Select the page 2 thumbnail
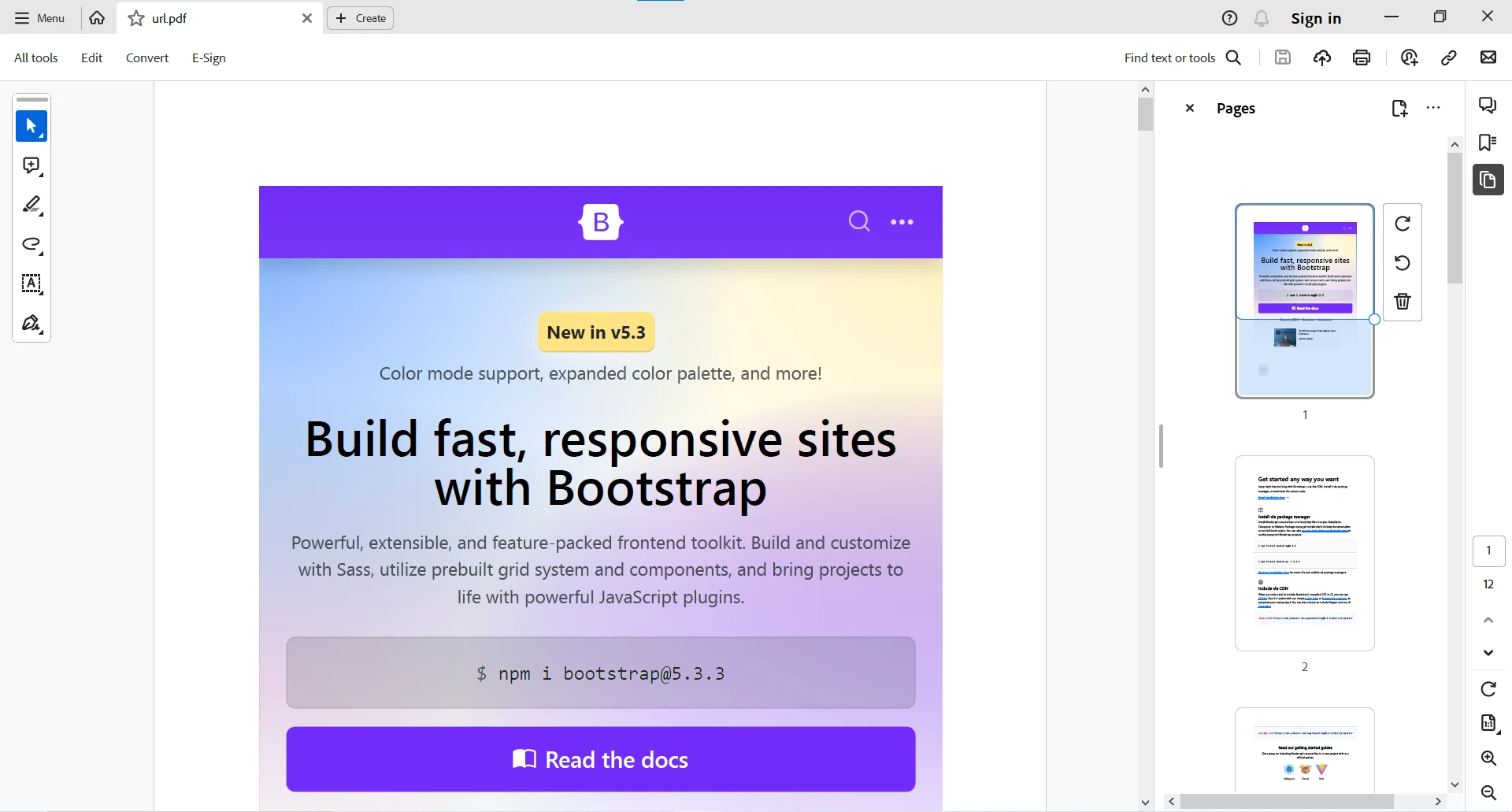This screenshot has height=812, width=1512. tap(1305, 553)
